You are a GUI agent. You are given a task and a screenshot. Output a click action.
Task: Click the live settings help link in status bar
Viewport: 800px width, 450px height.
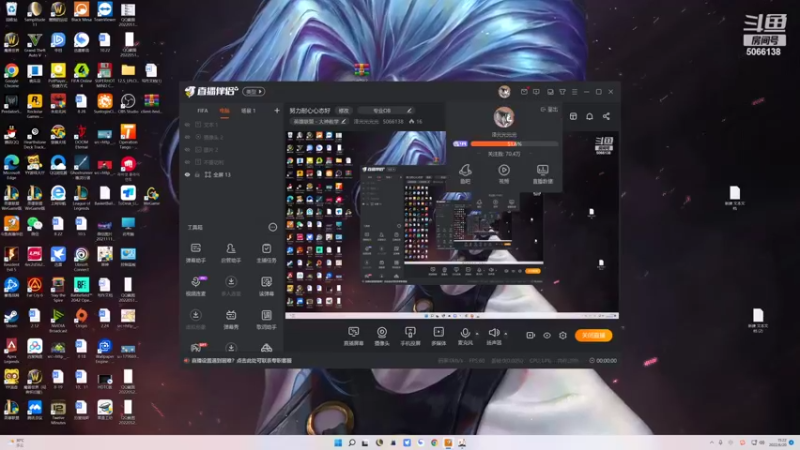[x=241, y=360]
